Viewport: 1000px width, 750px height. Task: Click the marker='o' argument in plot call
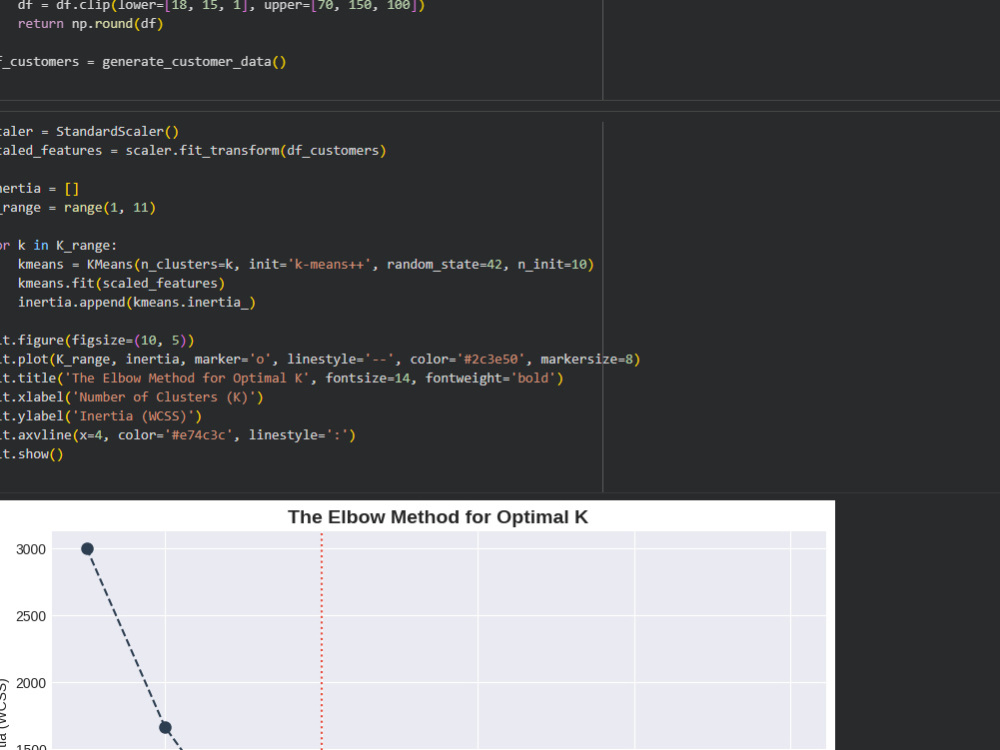[232, 359]
